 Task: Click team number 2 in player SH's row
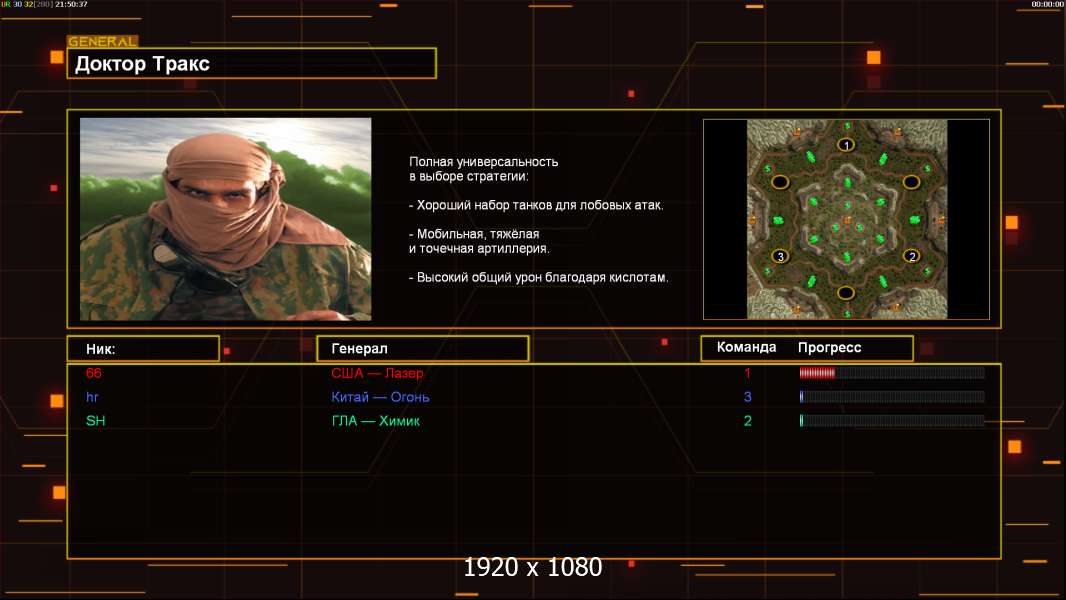(x=747, y=421)
